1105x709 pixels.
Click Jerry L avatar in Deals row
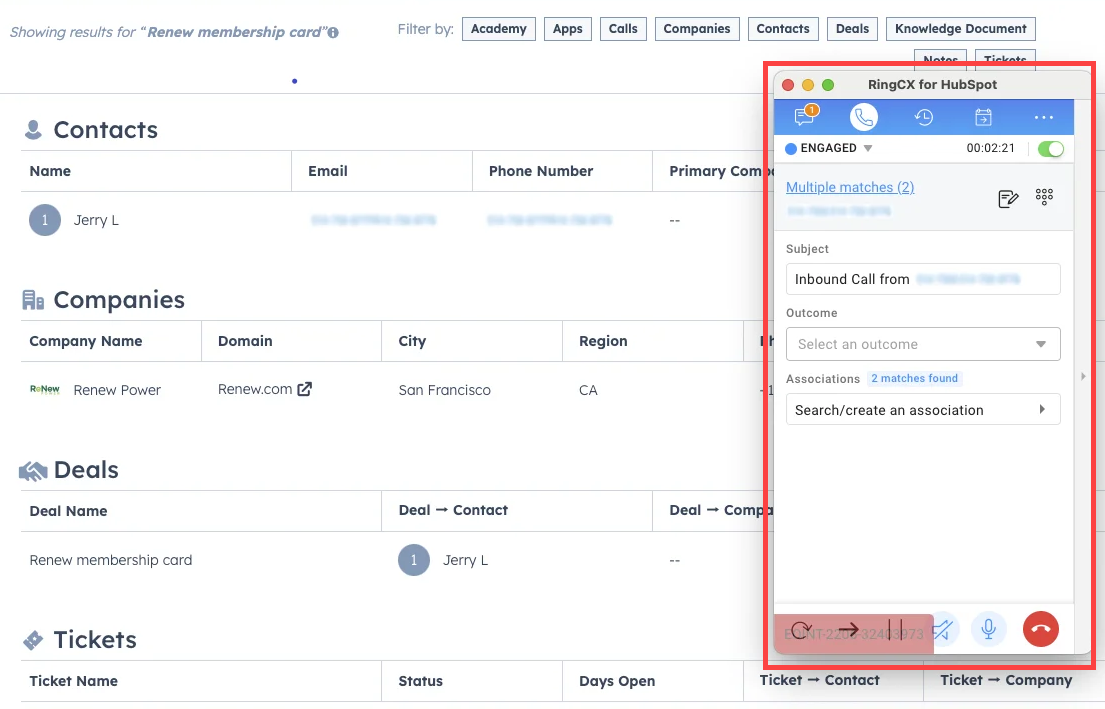[414, 560]
